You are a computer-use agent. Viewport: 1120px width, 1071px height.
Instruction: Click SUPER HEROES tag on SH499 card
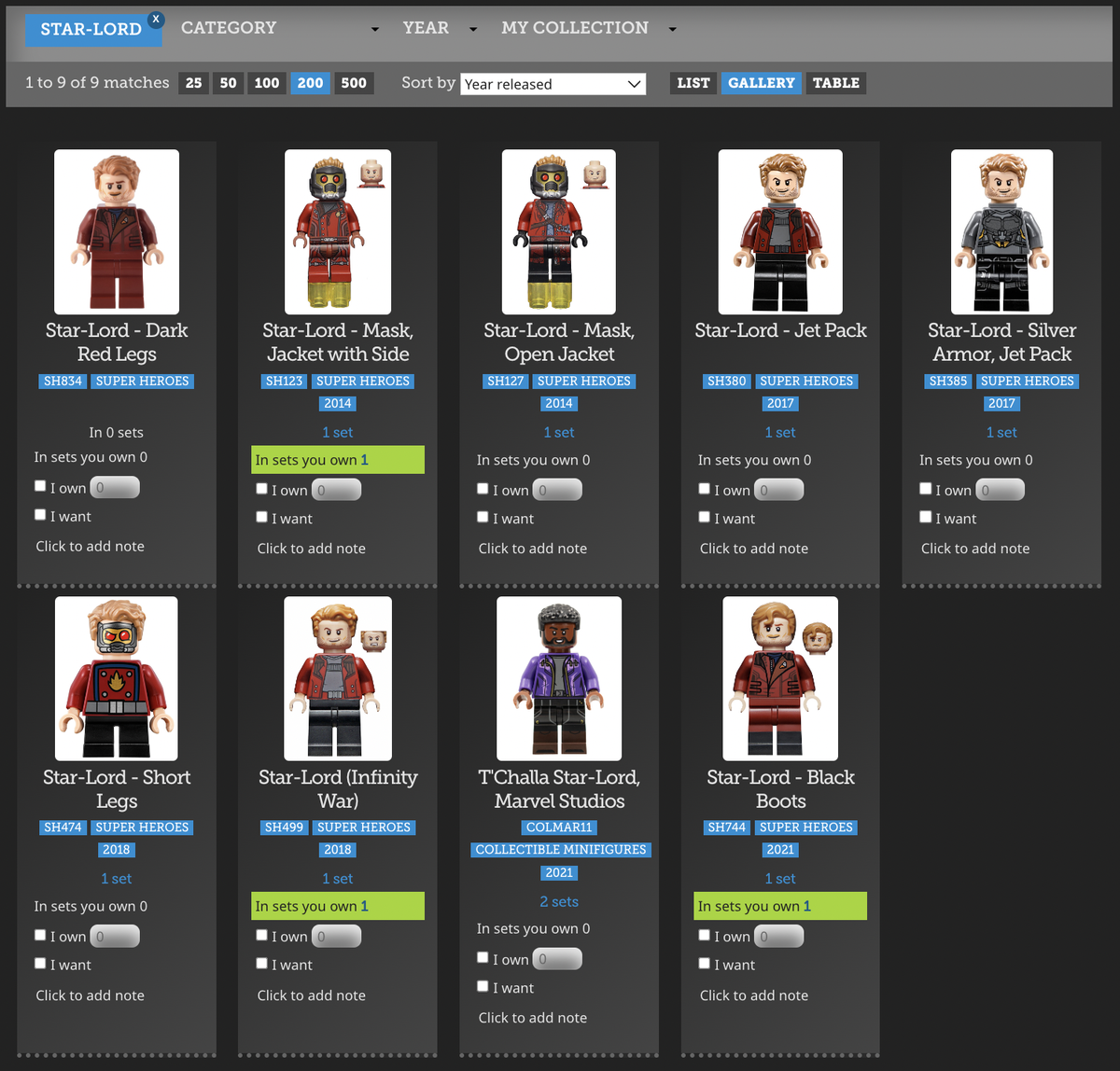[363, 828]
